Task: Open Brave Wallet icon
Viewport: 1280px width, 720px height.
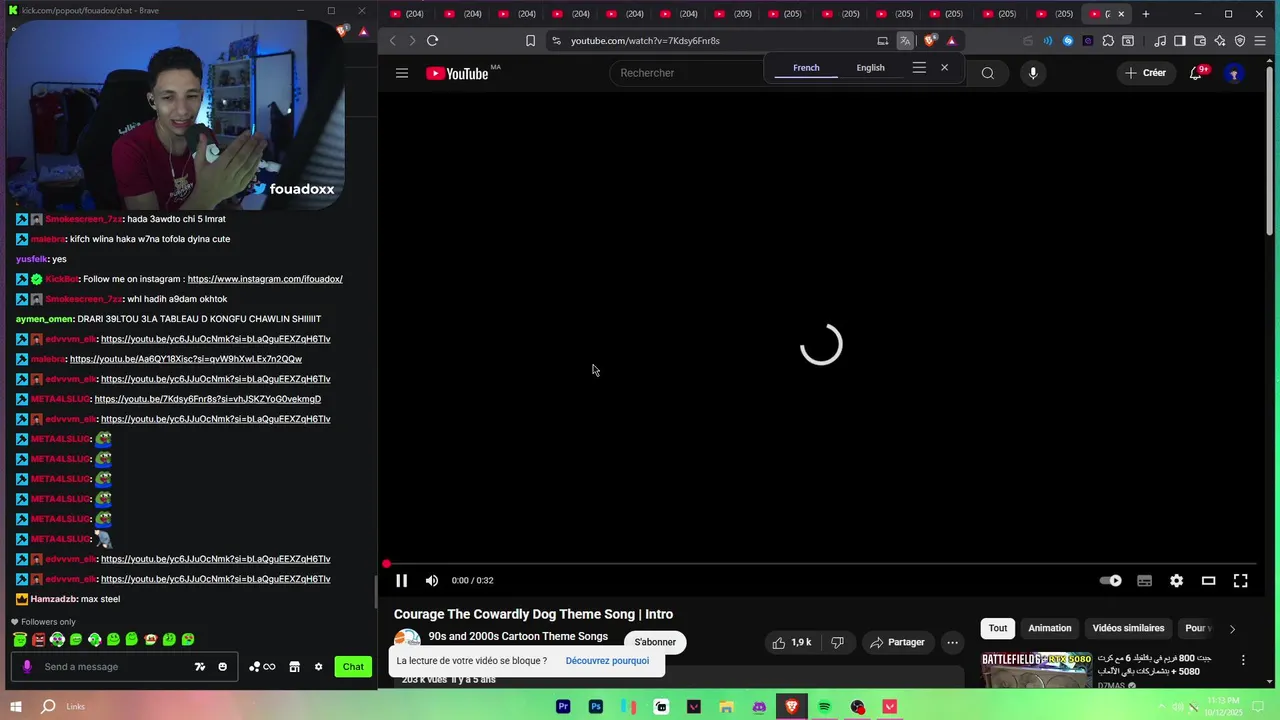Action: pyautogui.click(x=1200, y=41)
